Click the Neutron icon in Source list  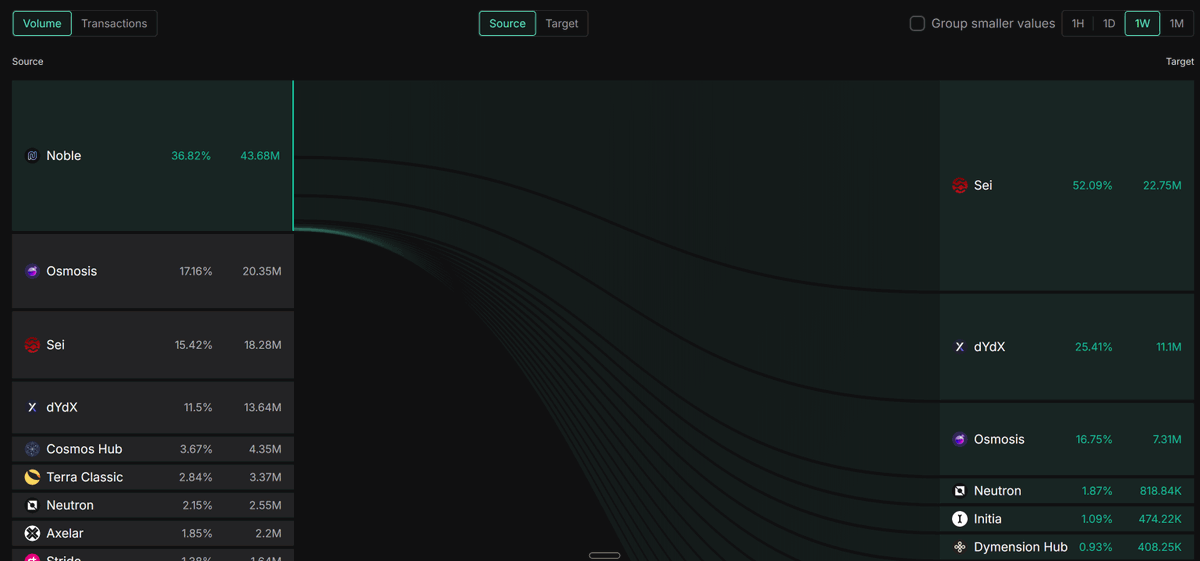[x=32, y=505]
